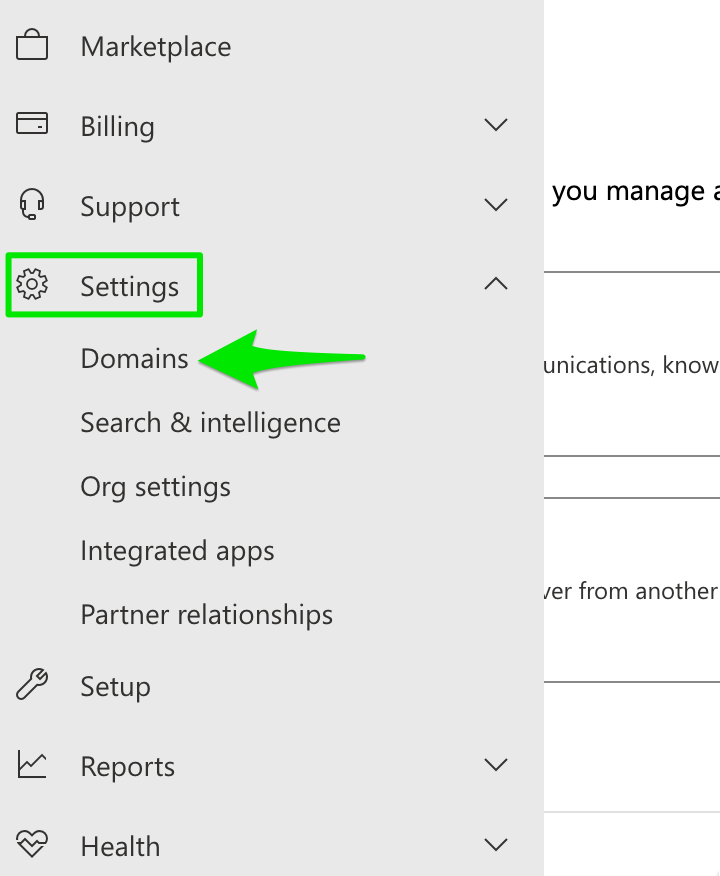Select Integrated apps
Image resolution: width=720 pixels, height=876 pixels.
(x=178, y=551)
